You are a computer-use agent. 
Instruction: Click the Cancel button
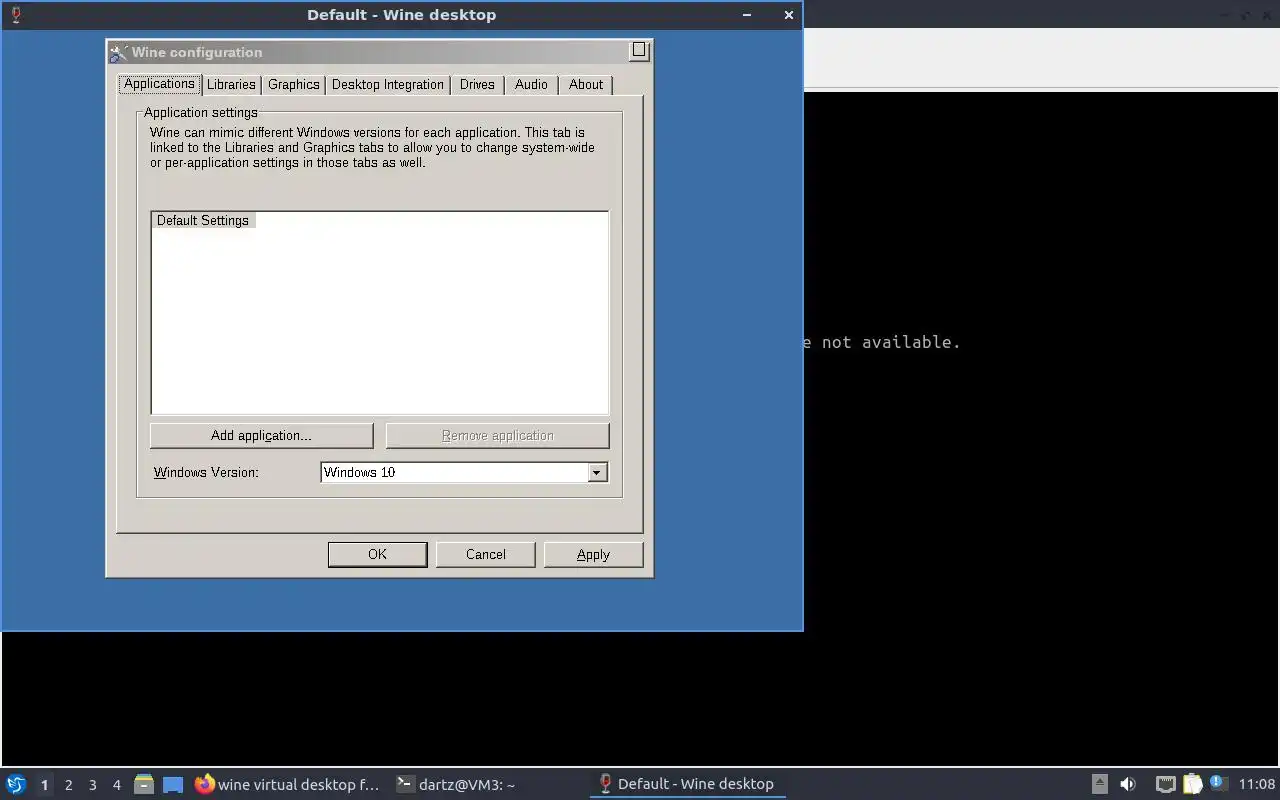pyautogui.click(x=486, y=554)
